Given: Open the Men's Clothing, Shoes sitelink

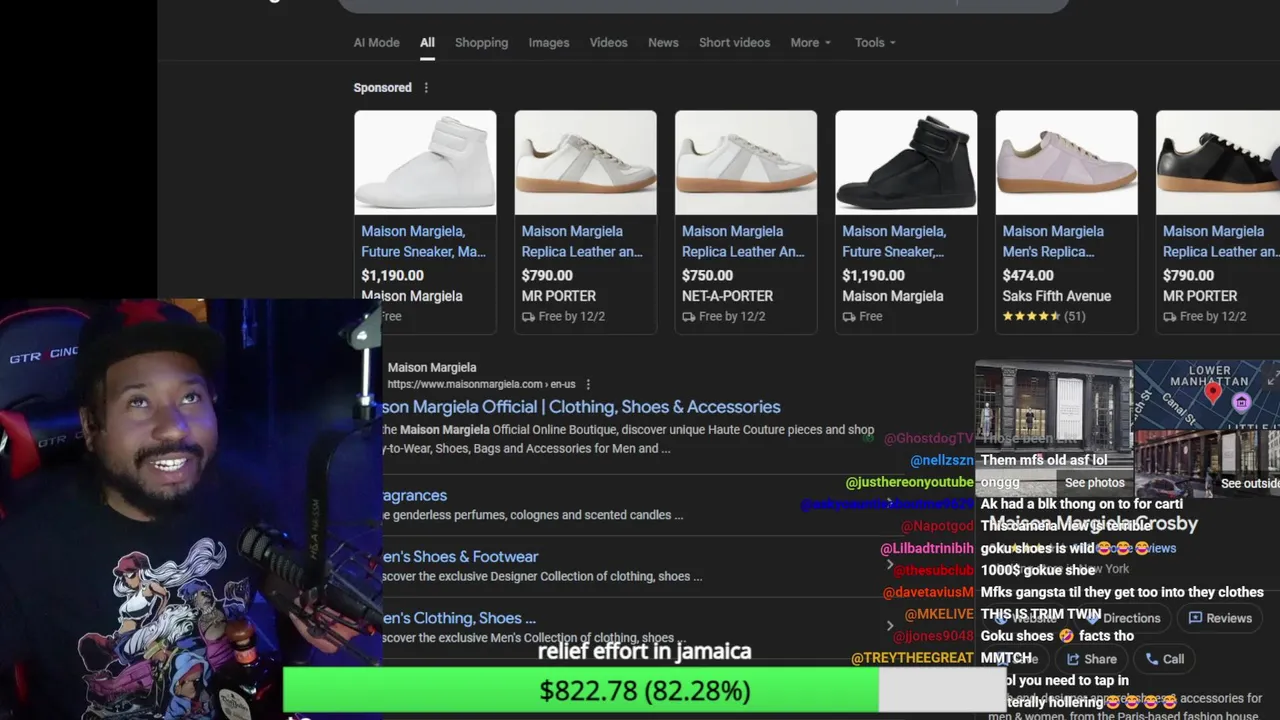Looking at the screenshot, I should (x=459, y=618).
